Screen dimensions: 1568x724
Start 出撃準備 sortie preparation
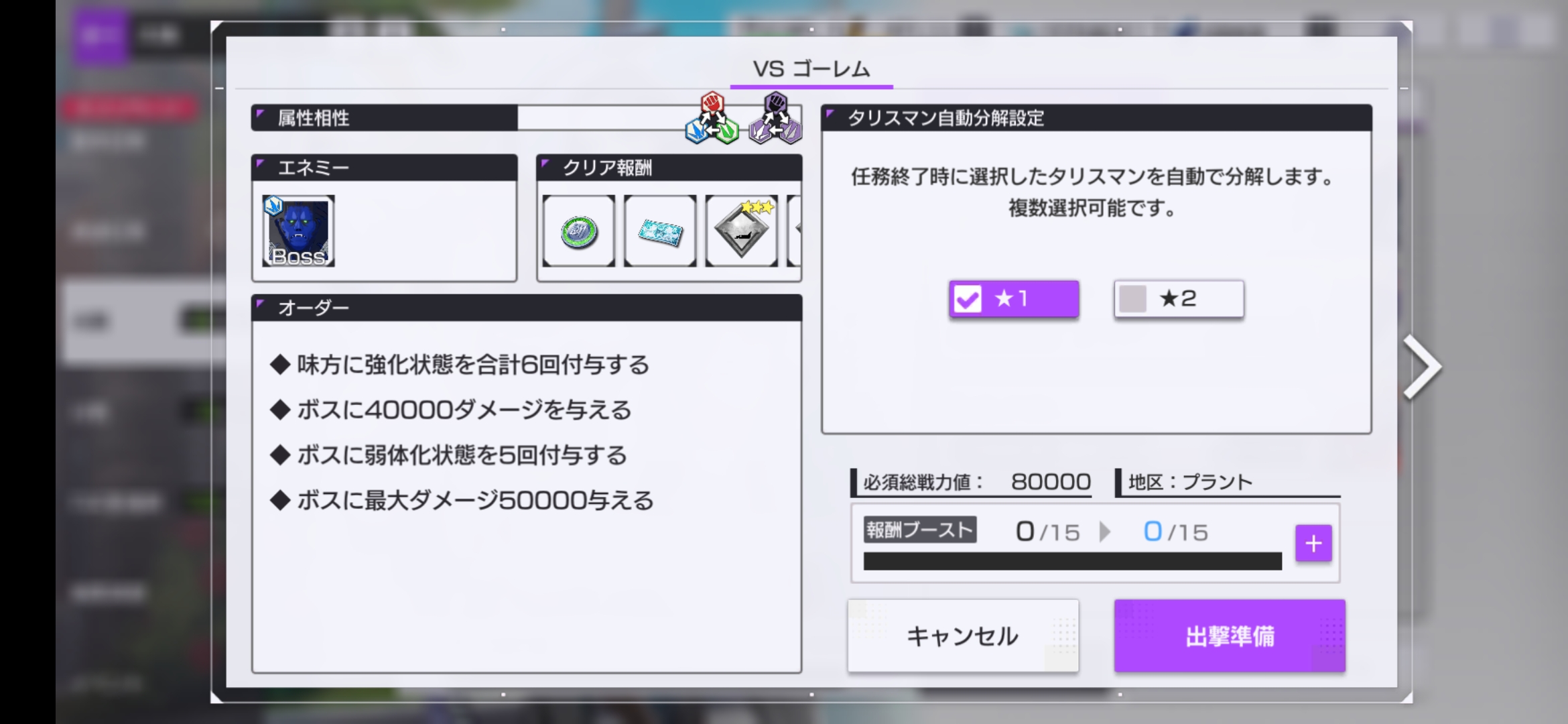coord(1230,636)
